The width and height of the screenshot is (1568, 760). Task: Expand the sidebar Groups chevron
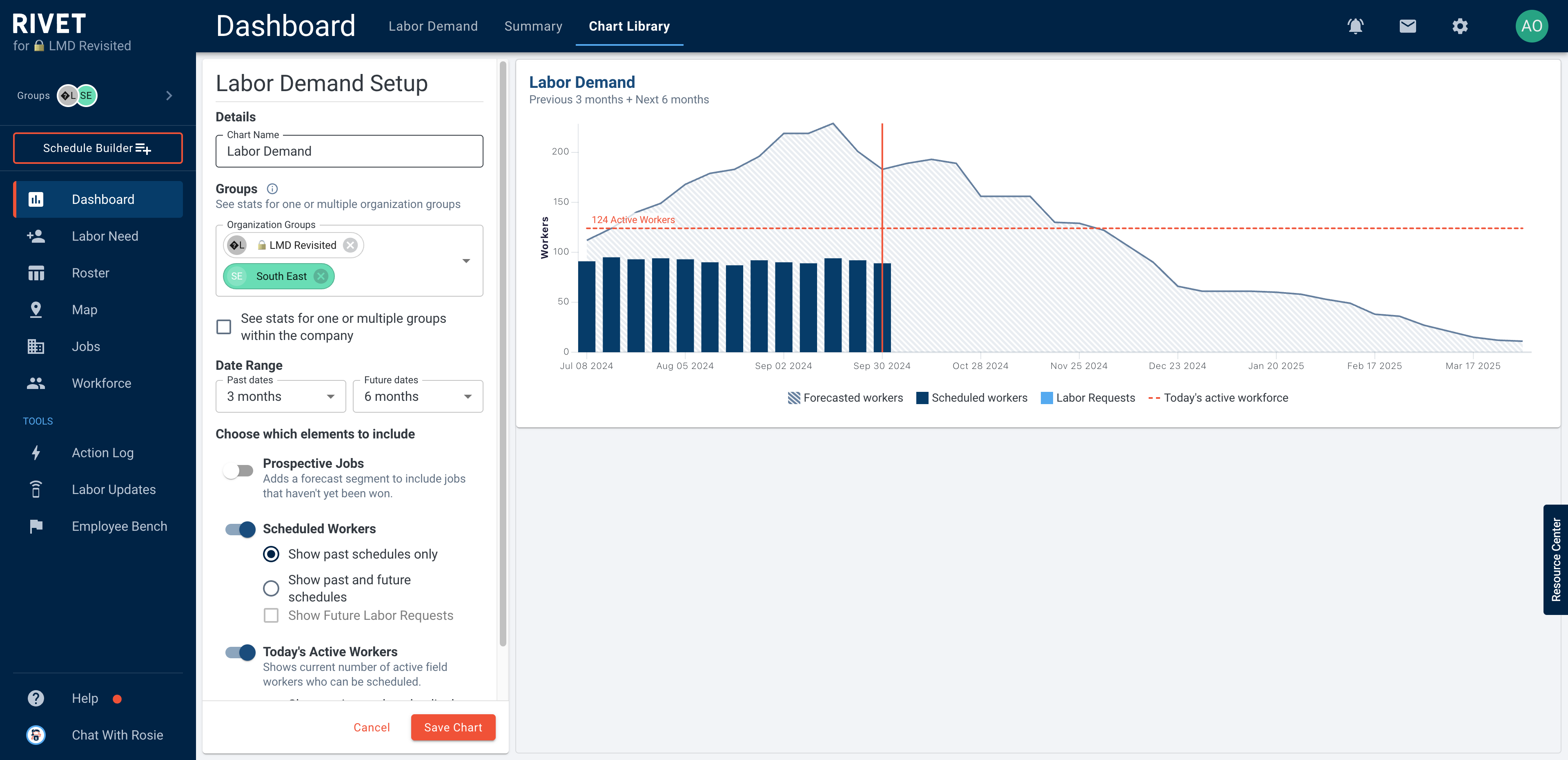[169, 96]
